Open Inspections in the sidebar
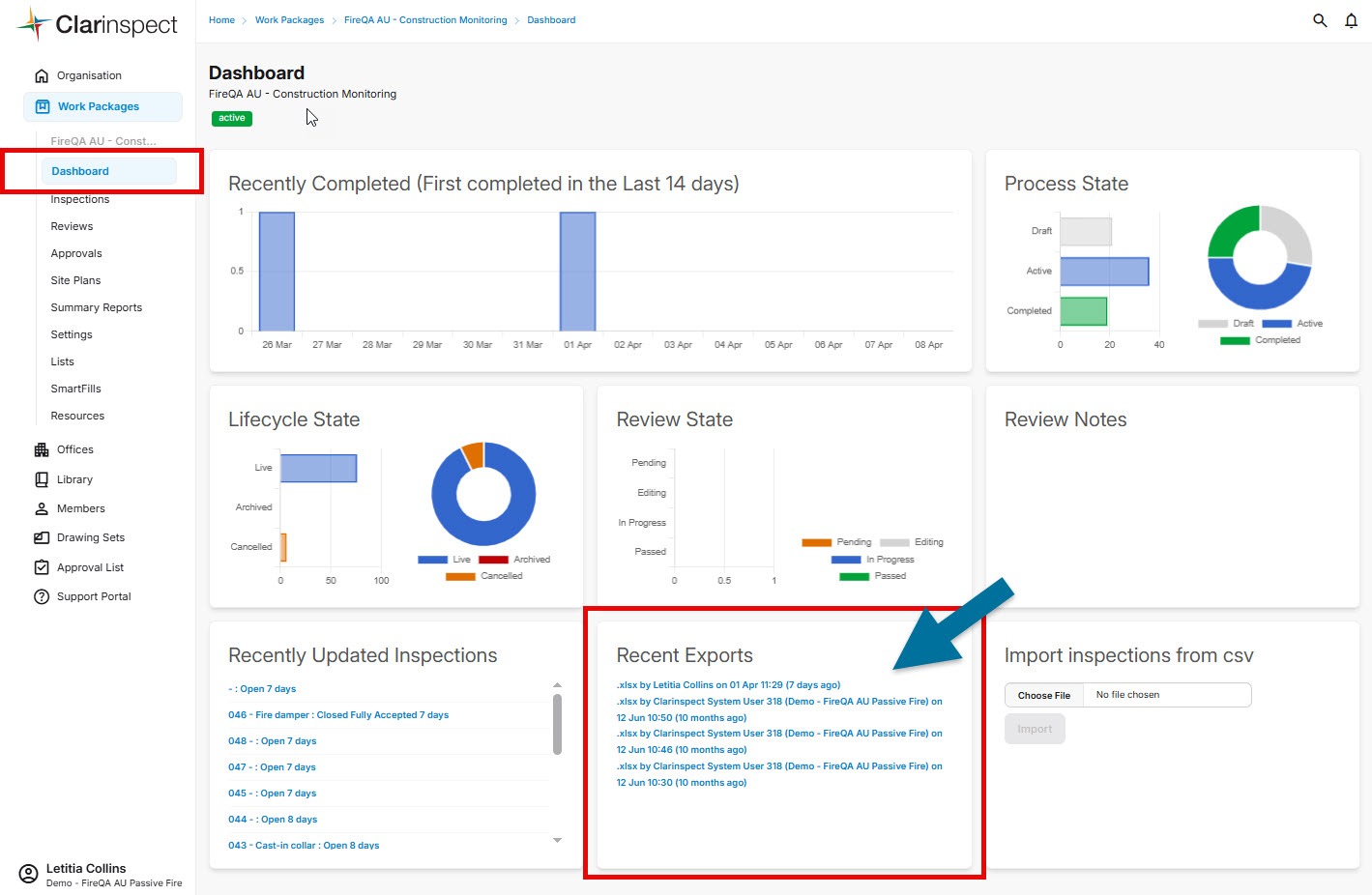The image size is (1372, 895). tap(80, 199)
